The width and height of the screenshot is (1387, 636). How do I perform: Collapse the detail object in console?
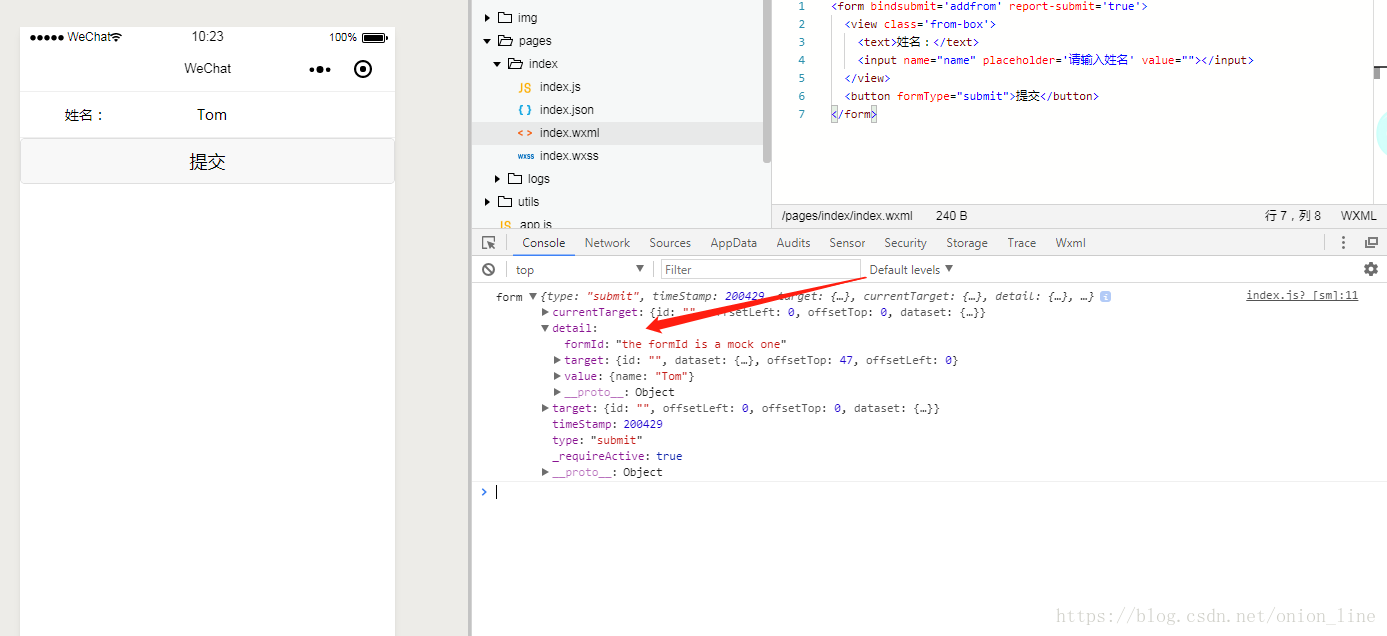(x=545, y=328)
